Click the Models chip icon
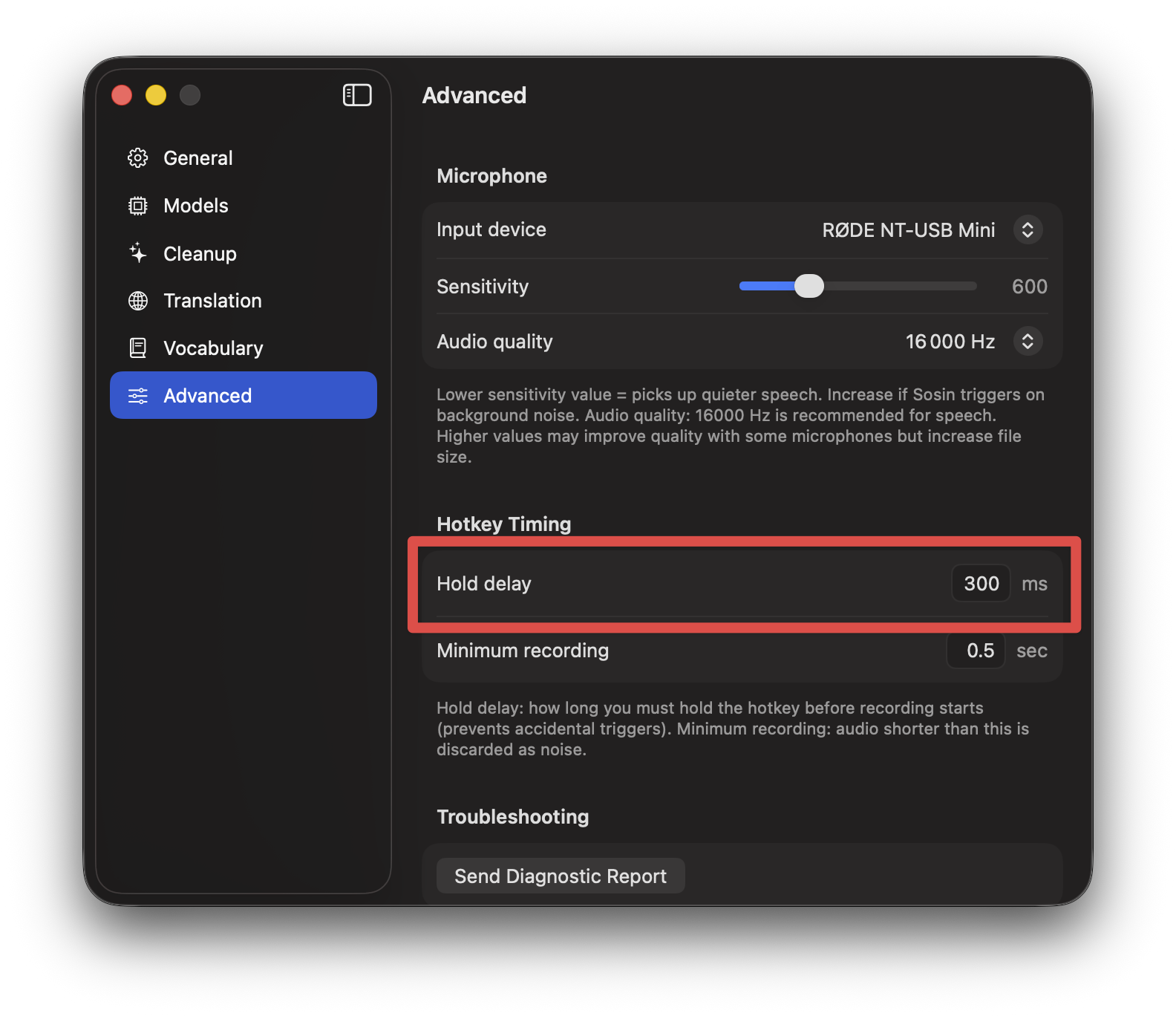The height and width of the screenshot is (1016, 1176). [138, 206]
